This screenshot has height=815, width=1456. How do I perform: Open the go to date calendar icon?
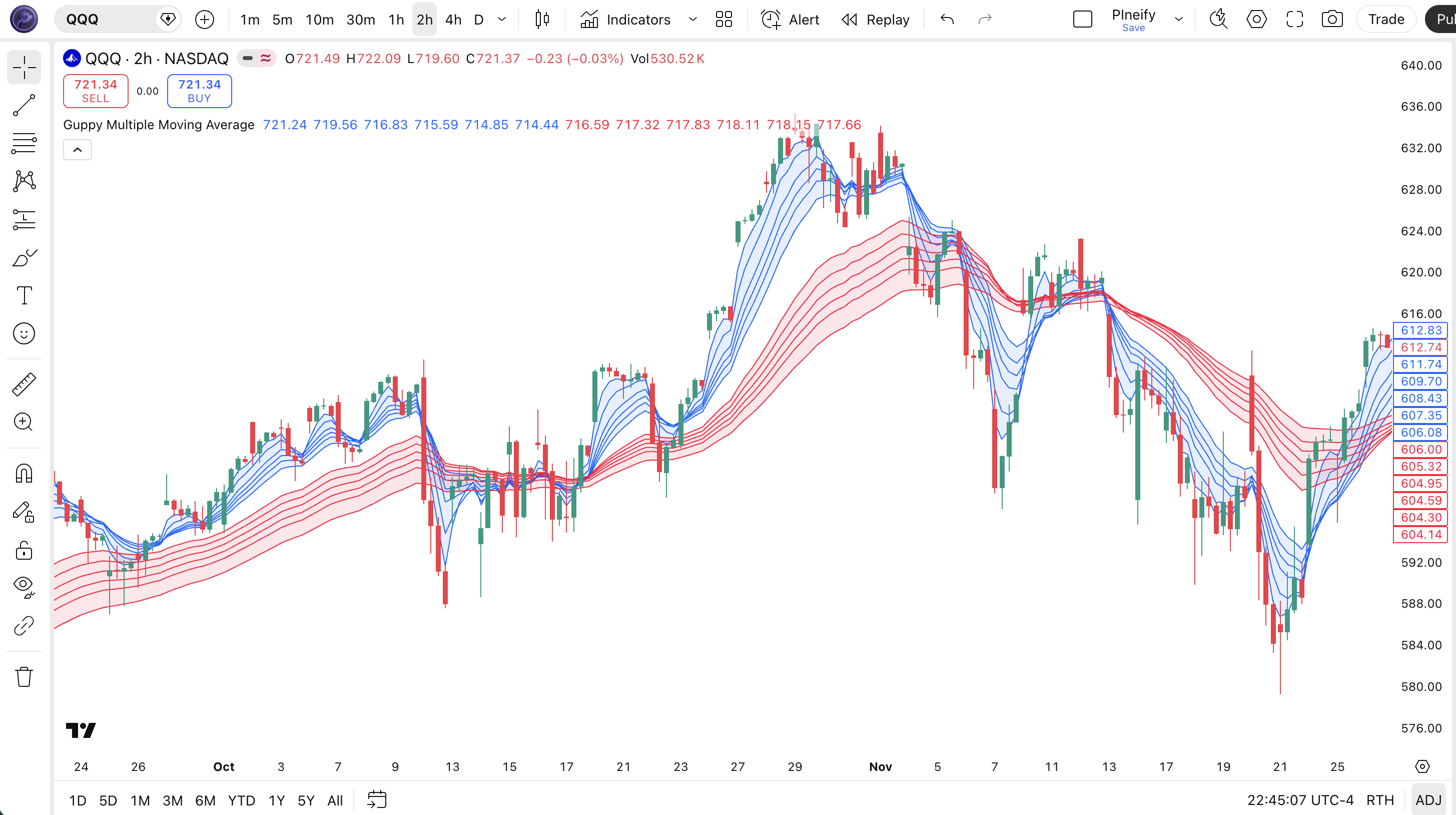[377, 799]
